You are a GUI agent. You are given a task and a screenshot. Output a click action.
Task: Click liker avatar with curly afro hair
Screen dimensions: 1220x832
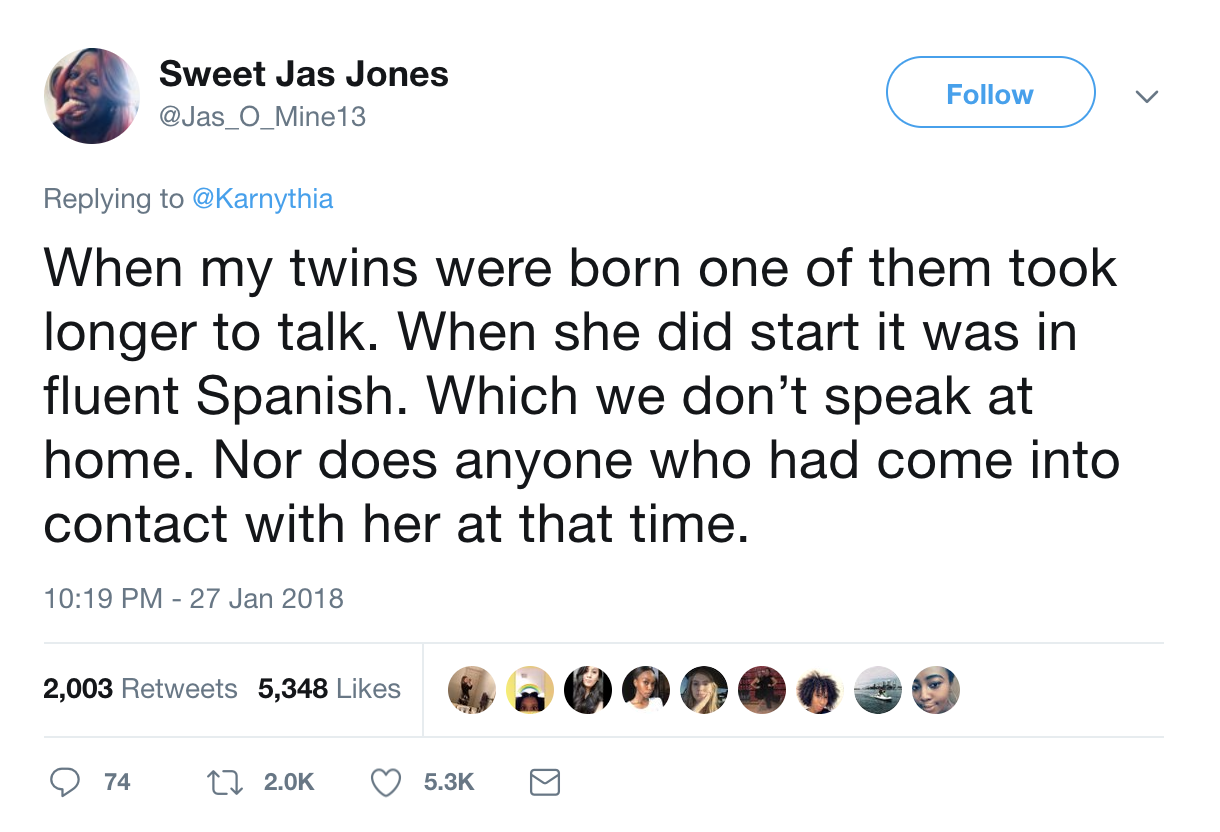point(821,690)
